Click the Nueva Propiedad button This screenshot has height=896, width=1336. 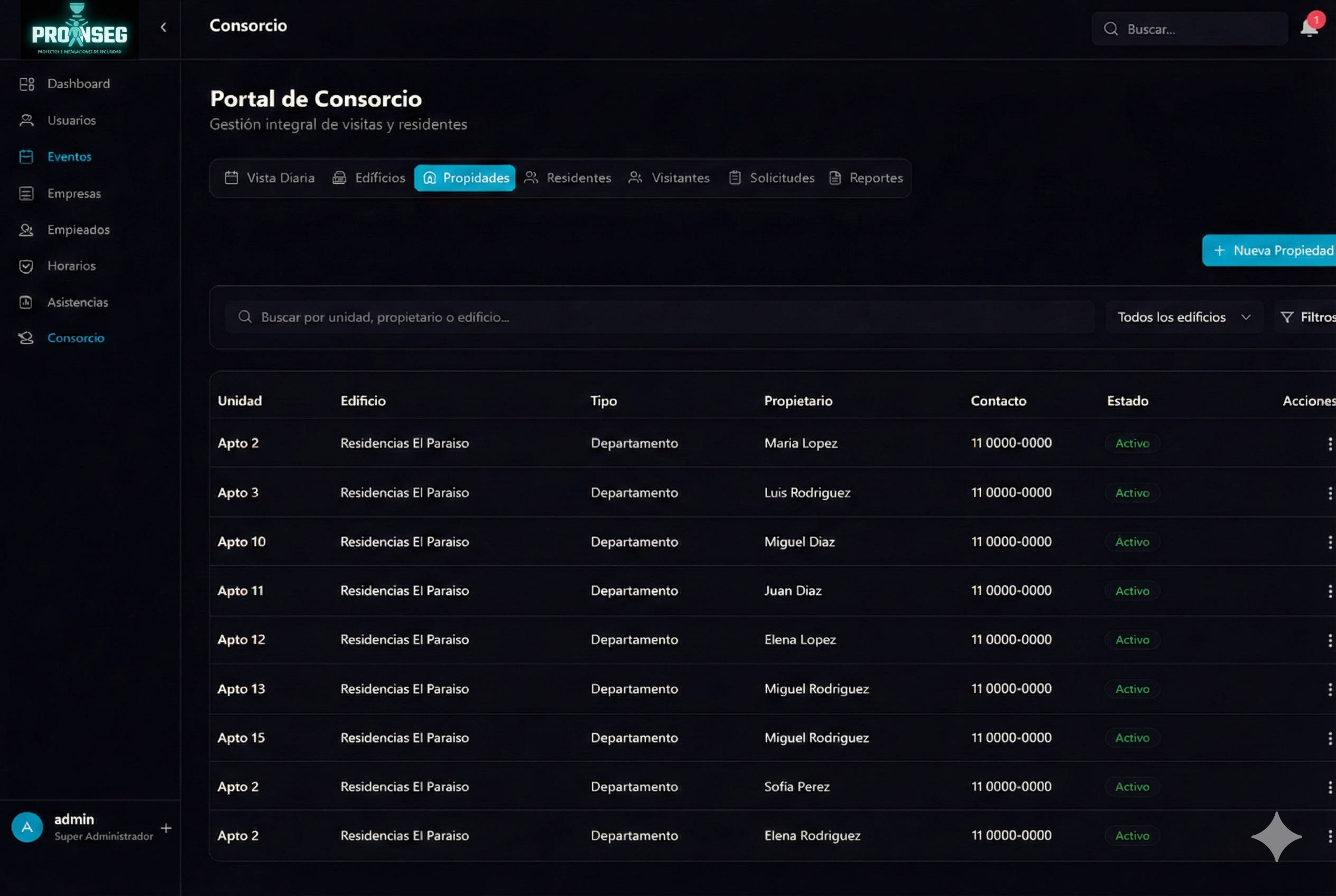pos(1273,250)
